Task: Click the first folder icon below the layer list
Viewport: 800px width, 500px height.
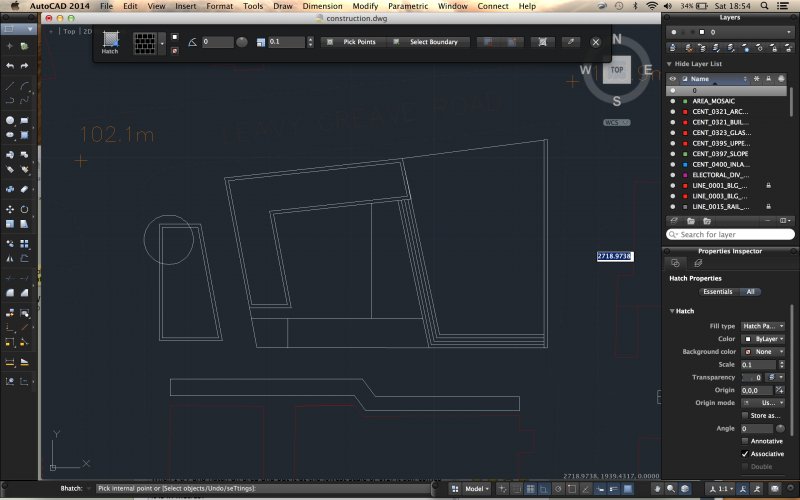Action: click(691, 221)
